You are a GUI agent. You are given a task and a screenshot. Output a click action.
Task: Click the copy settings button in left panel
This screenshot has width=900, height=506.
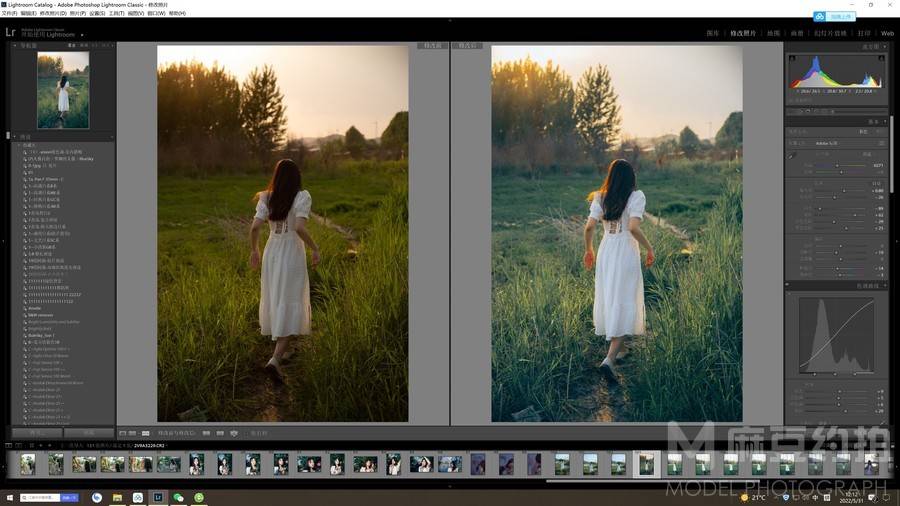37,433
